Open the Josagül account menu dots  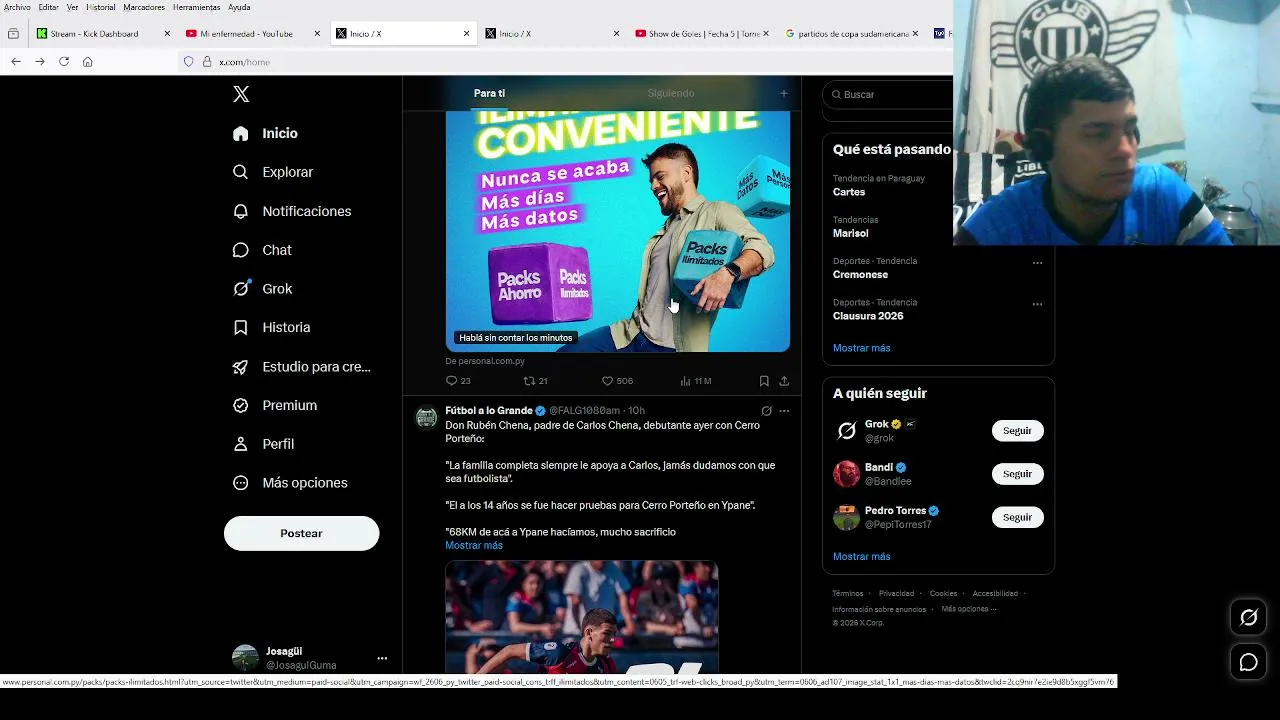(x=382, y=658)
